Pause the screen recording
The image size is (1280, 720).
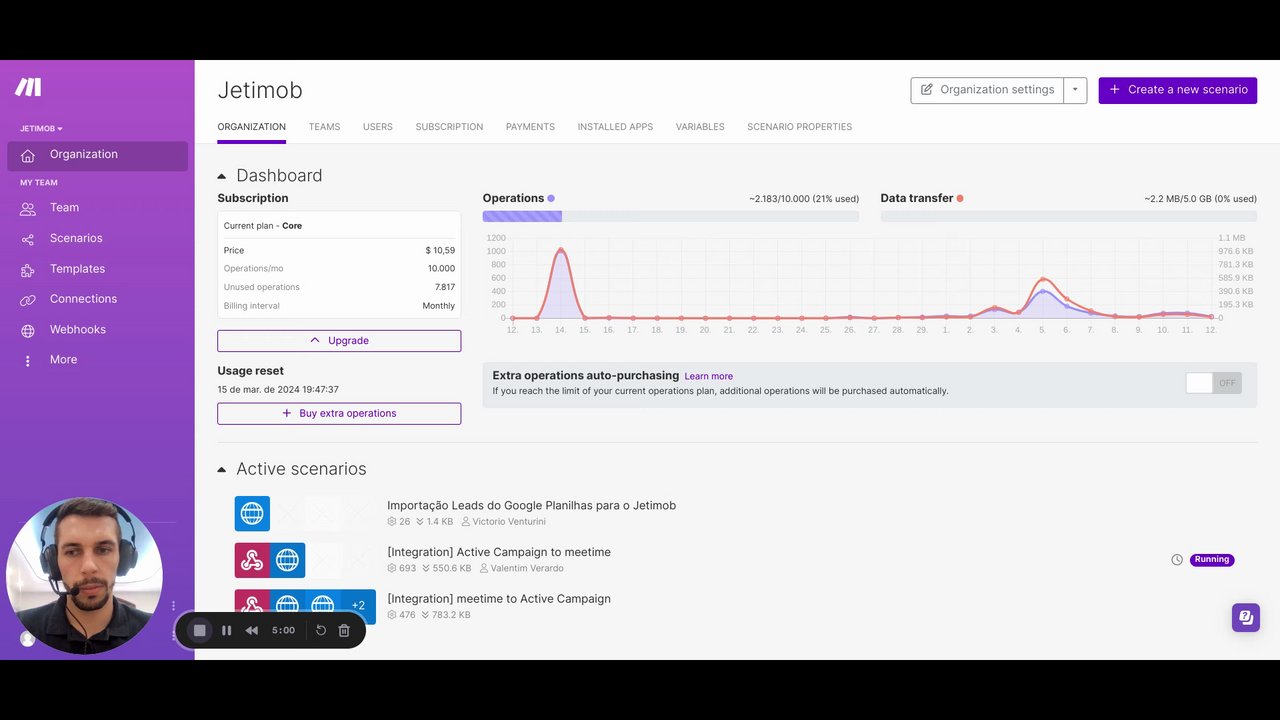click(x=227, y=630)
